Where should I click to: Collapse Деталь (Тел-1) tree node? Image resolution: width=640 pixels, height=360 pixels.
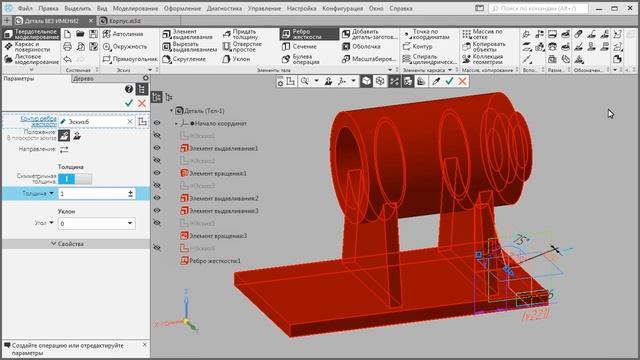click(171, 111)
